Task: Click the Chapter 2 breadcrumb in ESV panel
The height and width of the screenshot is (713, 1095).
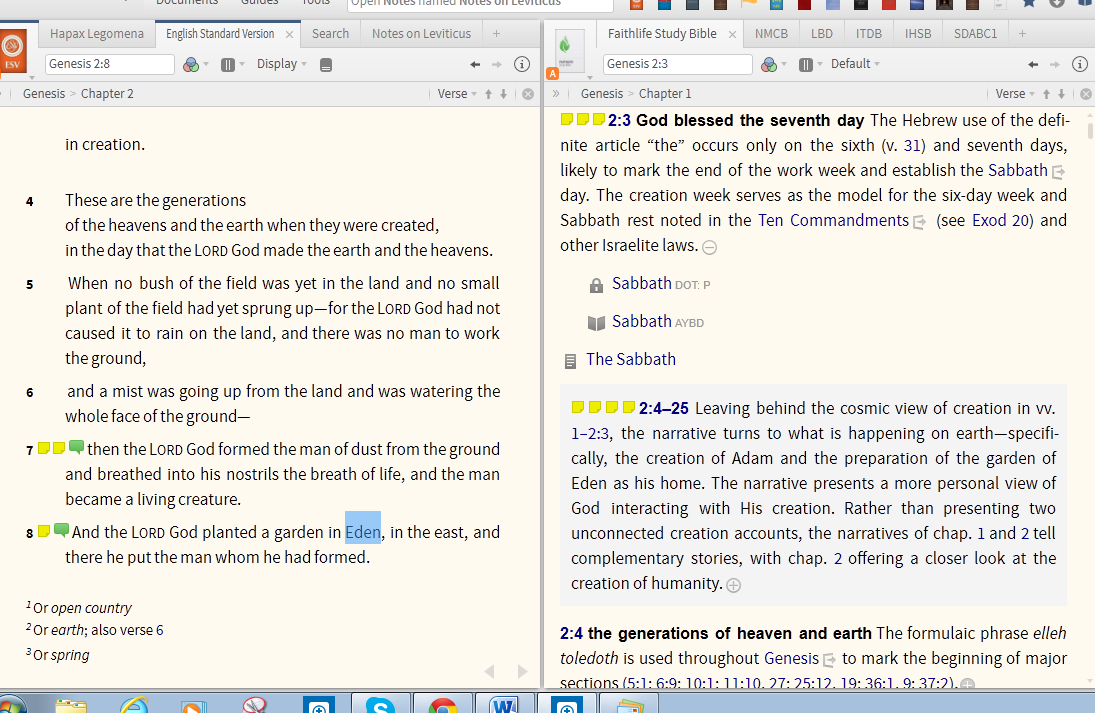Action: (107, 94)
